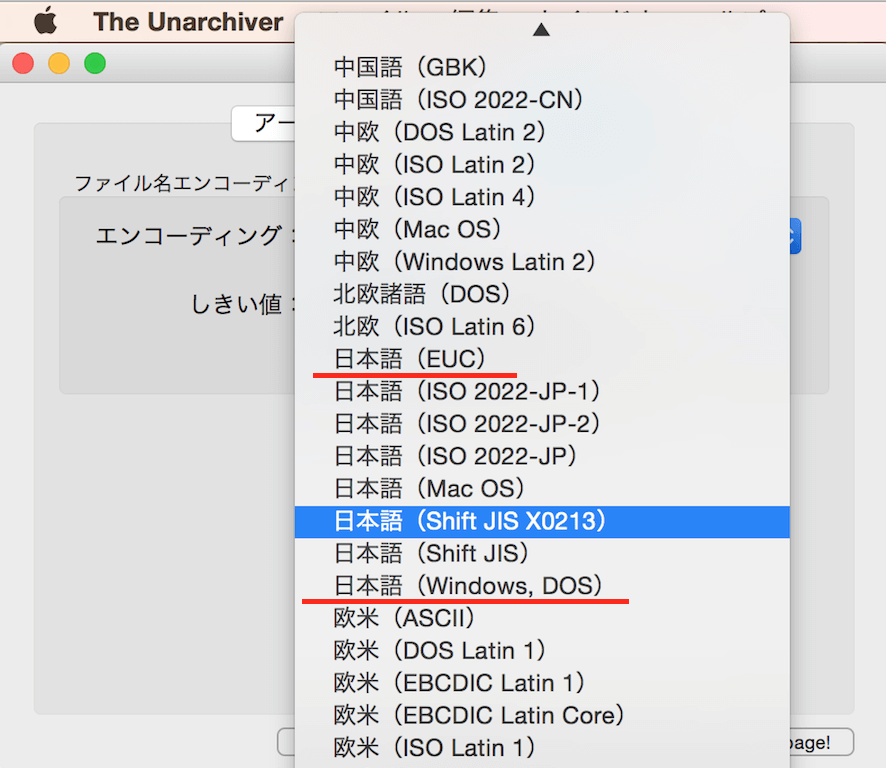Click the green zoom window button
This screenshot has width=886, height=768.
[95, 63]
